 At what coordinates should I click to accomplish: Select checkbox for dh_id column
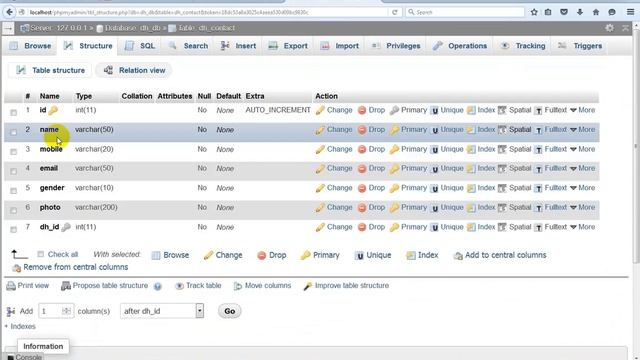coord(13,229)
